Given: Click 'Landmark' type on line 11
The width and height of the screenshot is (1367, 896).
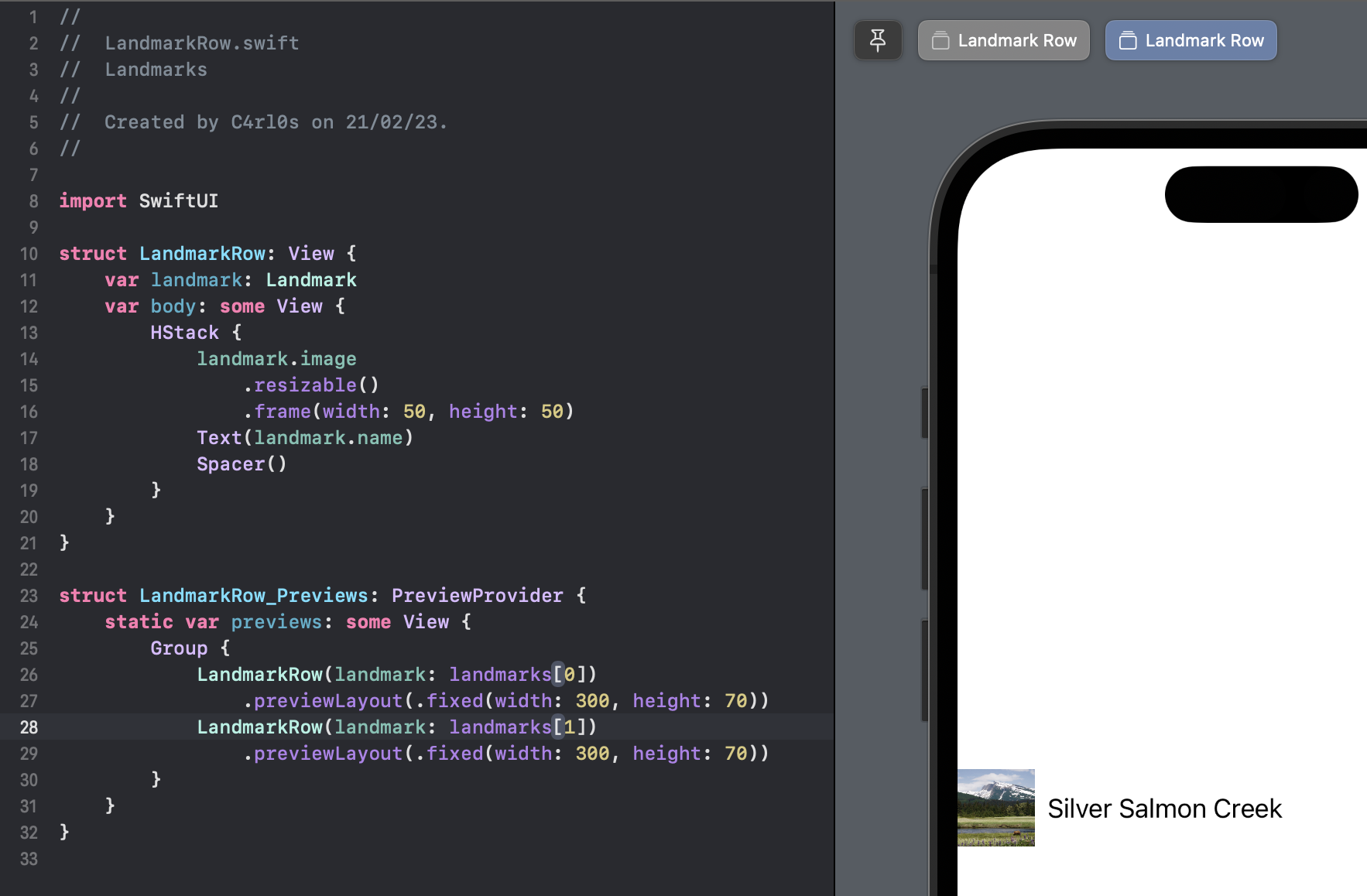Looking at the screenshot, I should click(311, 280).
